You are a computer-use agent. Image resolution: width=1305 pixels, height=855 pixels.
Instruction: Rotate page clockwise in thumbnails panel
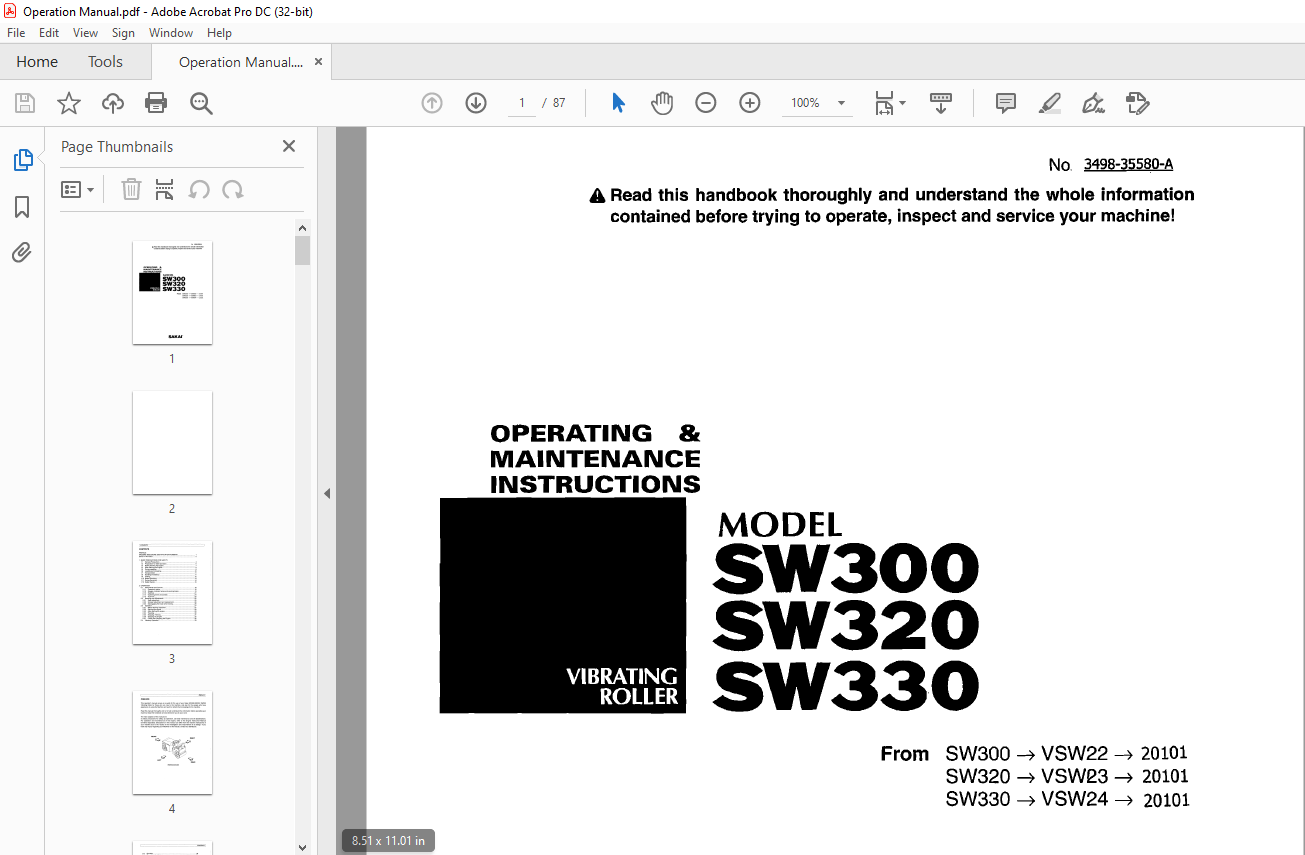click(233, 189)
